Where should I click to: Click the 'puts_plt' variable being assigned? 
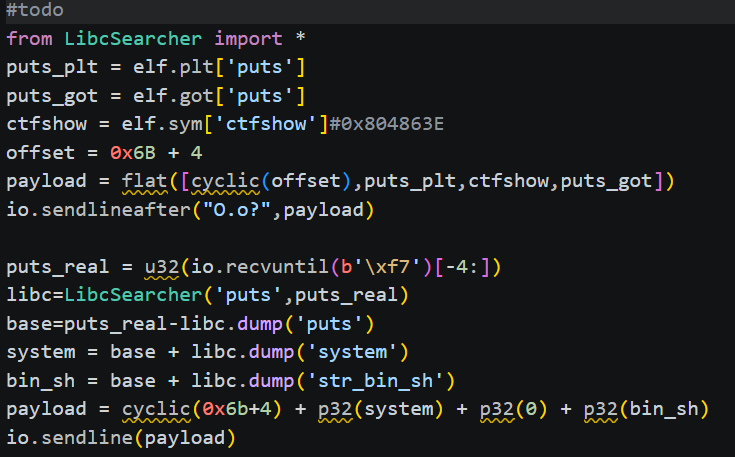point(52,67)
